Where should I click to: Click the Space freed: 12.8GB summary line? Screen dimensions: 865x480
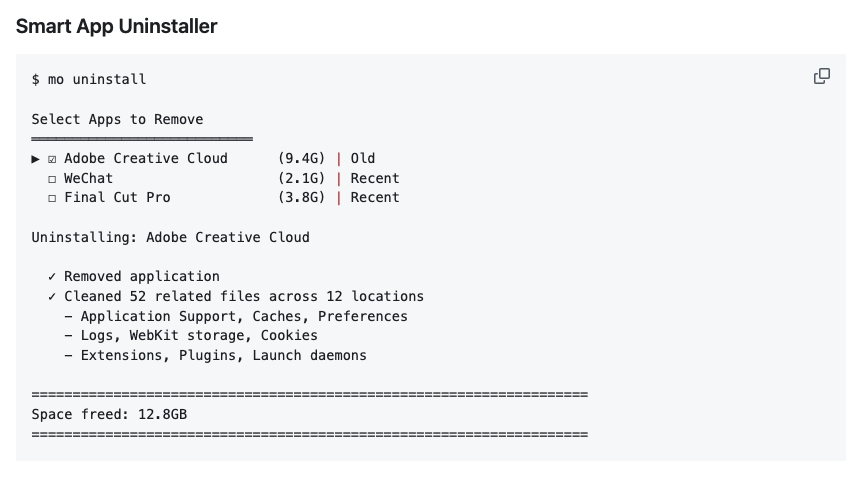click(109, 414)
